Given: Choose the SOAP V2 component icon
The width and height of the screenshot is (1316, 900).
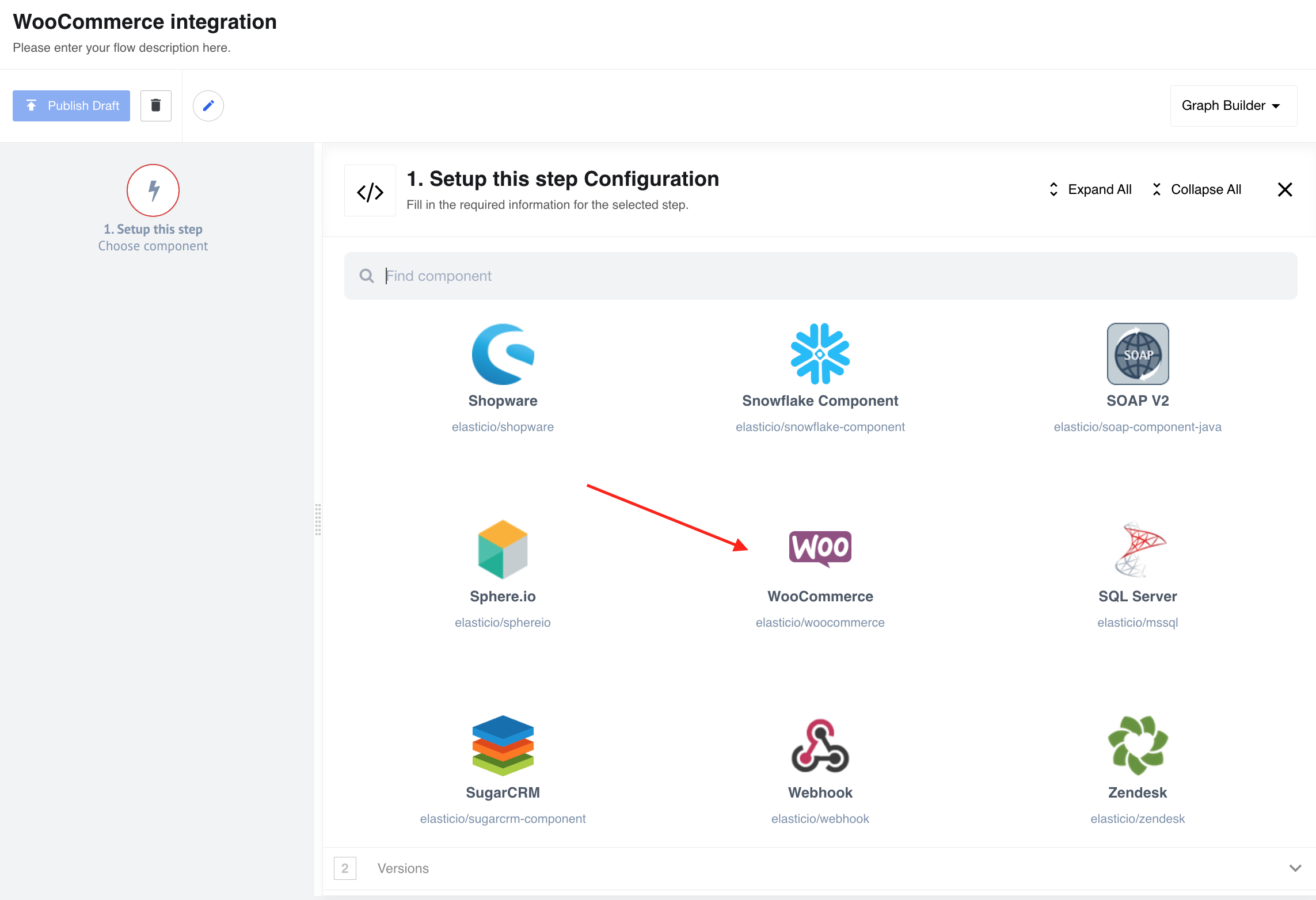Looking at the screenshot, I should point(1138,354).
